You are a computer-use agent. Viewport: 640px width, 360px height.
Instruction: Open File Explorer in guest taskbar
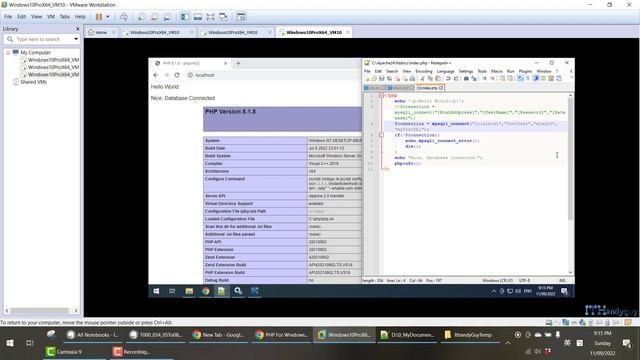pos(189,291)
